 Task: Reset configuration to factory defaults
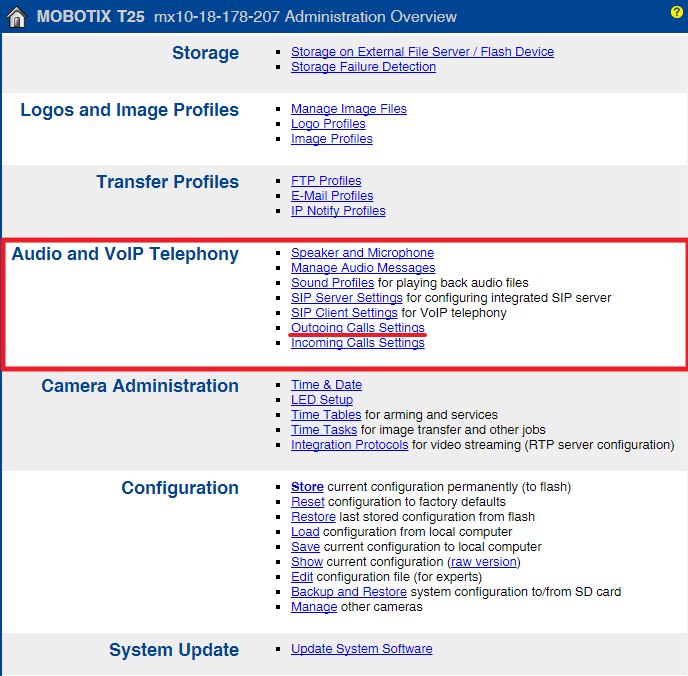[x=307, y=502]
